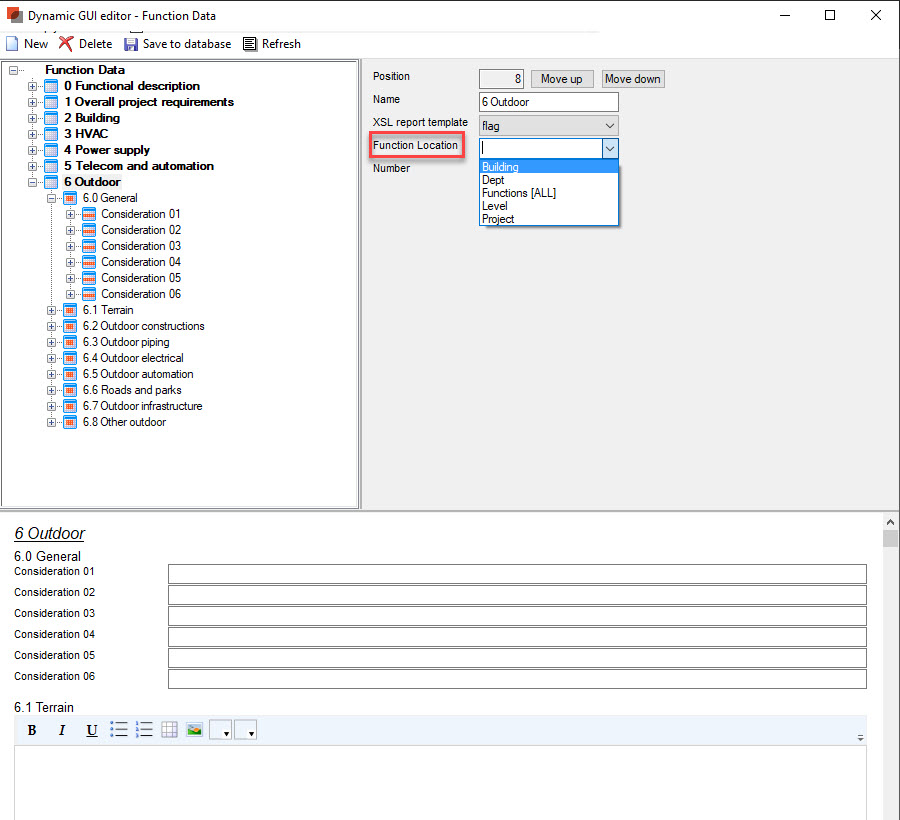
Task: Insert an image in Terrain editor
Action: [x=194, y=730]
